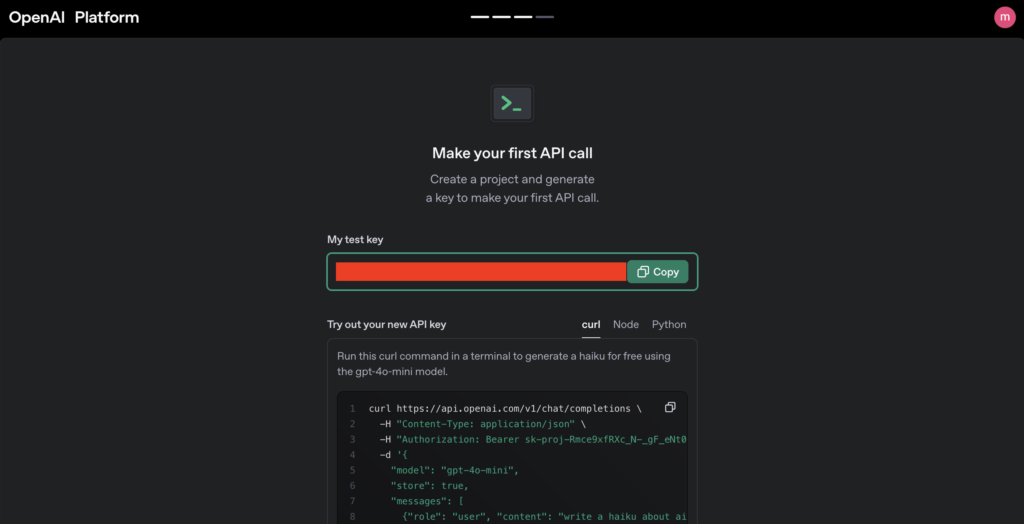Select the third onboarding progress step
Viewport: 1024px width, 524px height.
tap(523, 17)
